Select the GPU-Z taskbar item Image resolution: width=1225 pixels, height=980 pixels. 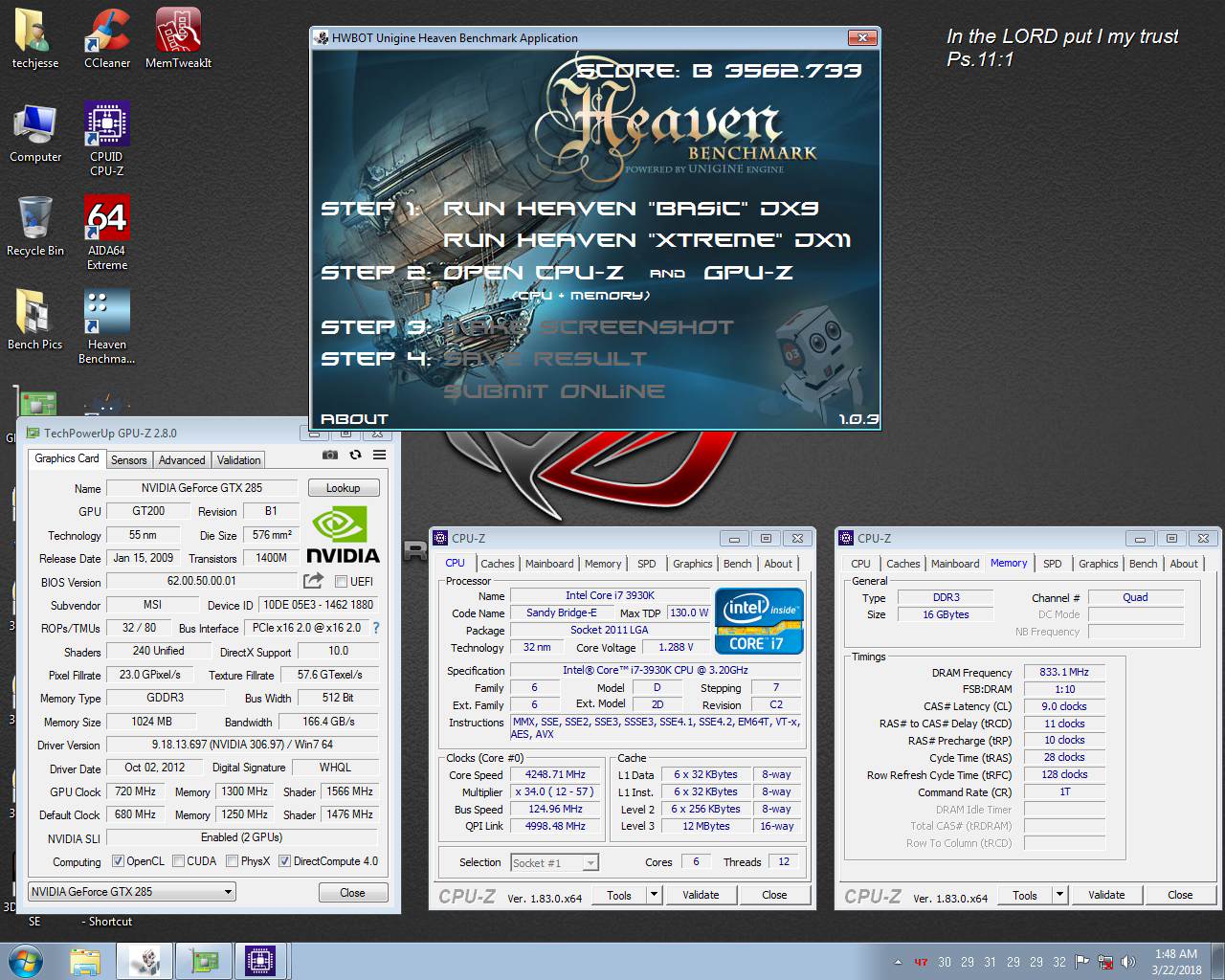[x=203, y=961]
